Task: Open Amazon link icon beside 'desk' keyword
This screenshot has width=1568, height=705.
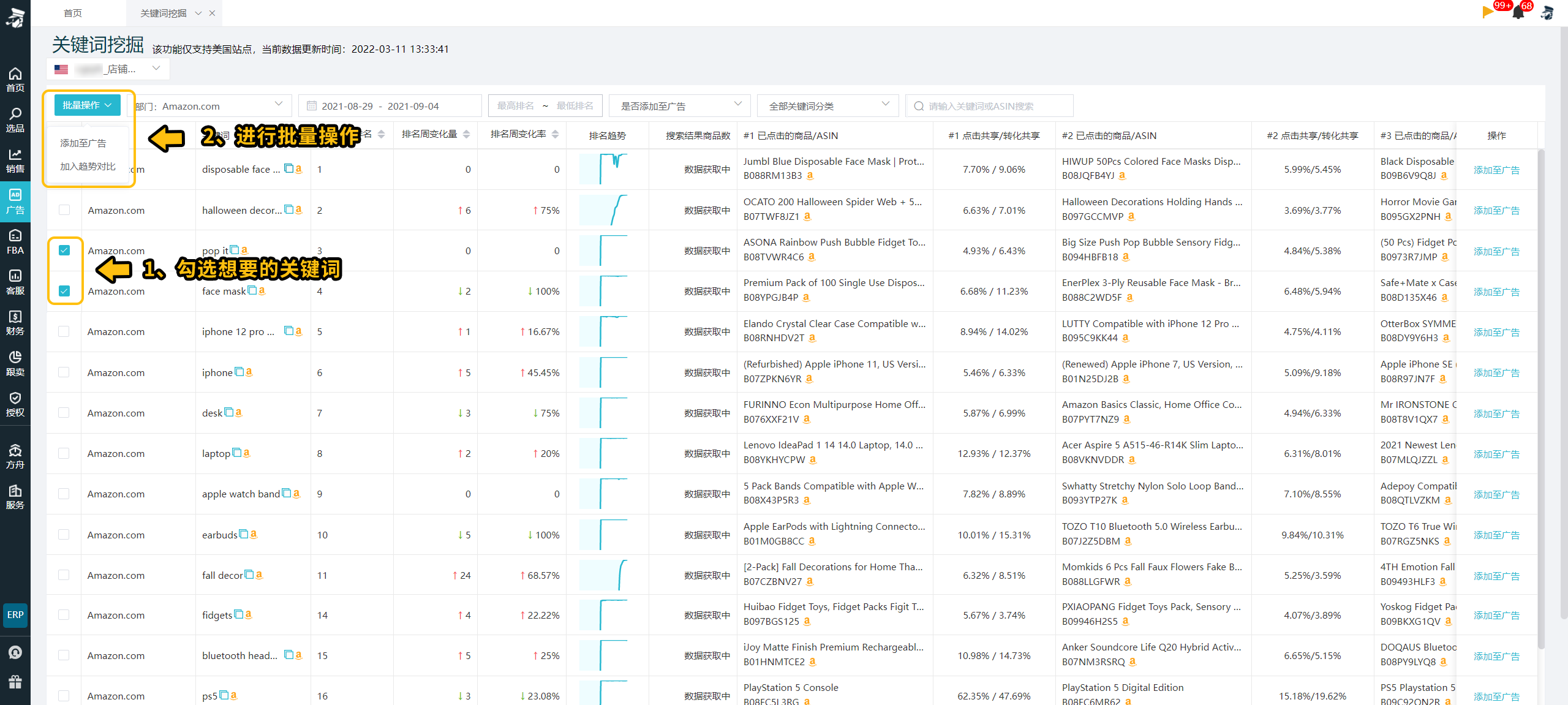Action: [239, 412]
